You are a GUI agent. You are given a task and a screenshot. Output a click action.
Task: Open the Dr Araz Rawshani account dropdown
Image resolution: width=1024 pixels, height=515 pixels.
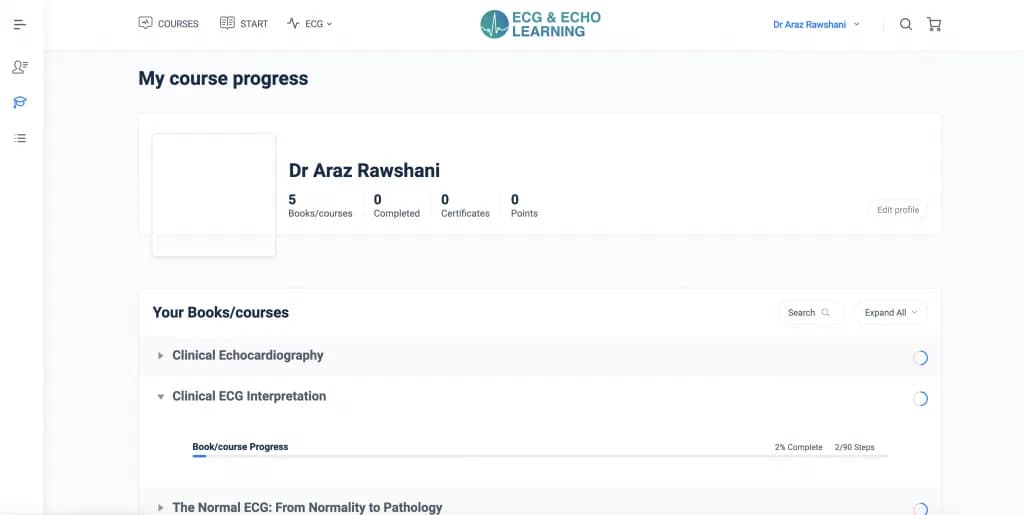coord(816,24)
